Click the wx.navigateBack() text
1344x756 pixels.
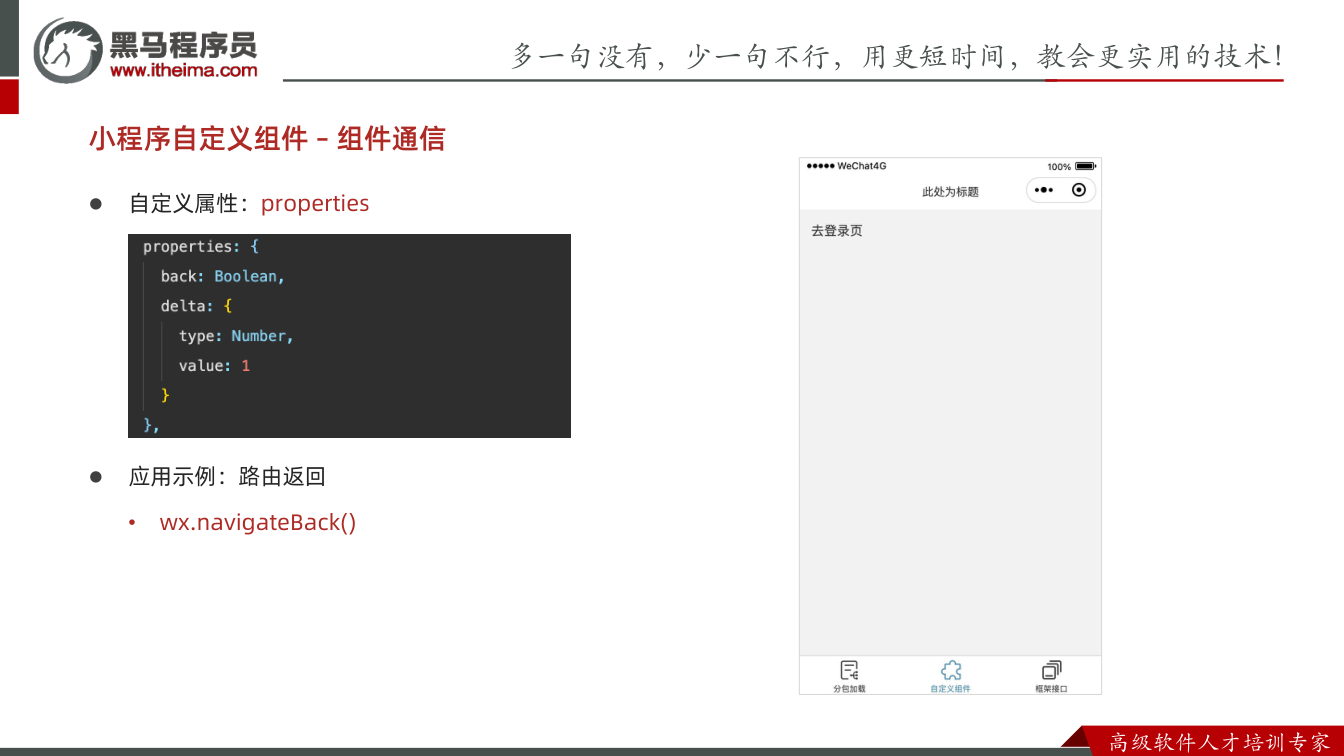click(258, 522)
